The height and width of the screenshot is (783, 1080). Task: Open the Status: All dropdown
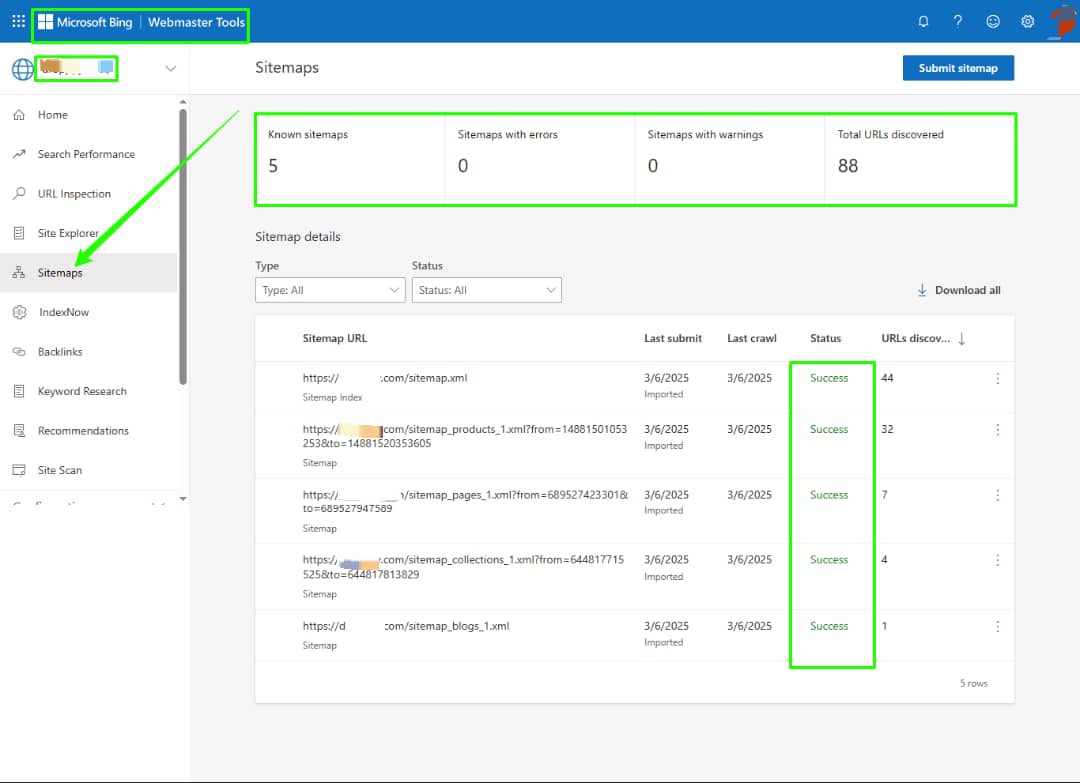click(x=486, y=290)
